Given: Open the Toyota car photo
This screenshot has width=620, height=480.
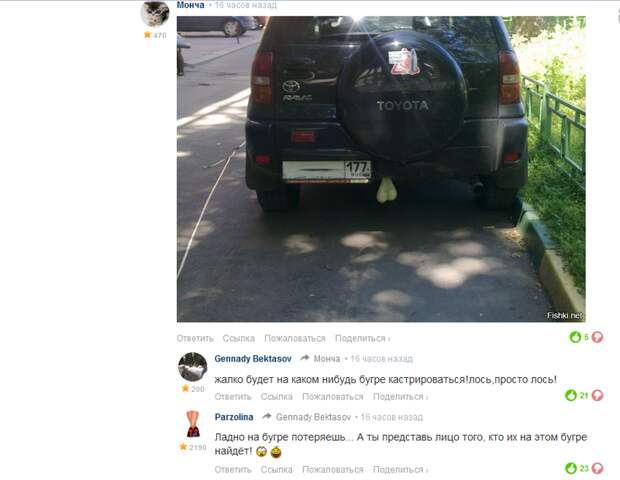Looking at the screenshot, I should click(381, 169).
